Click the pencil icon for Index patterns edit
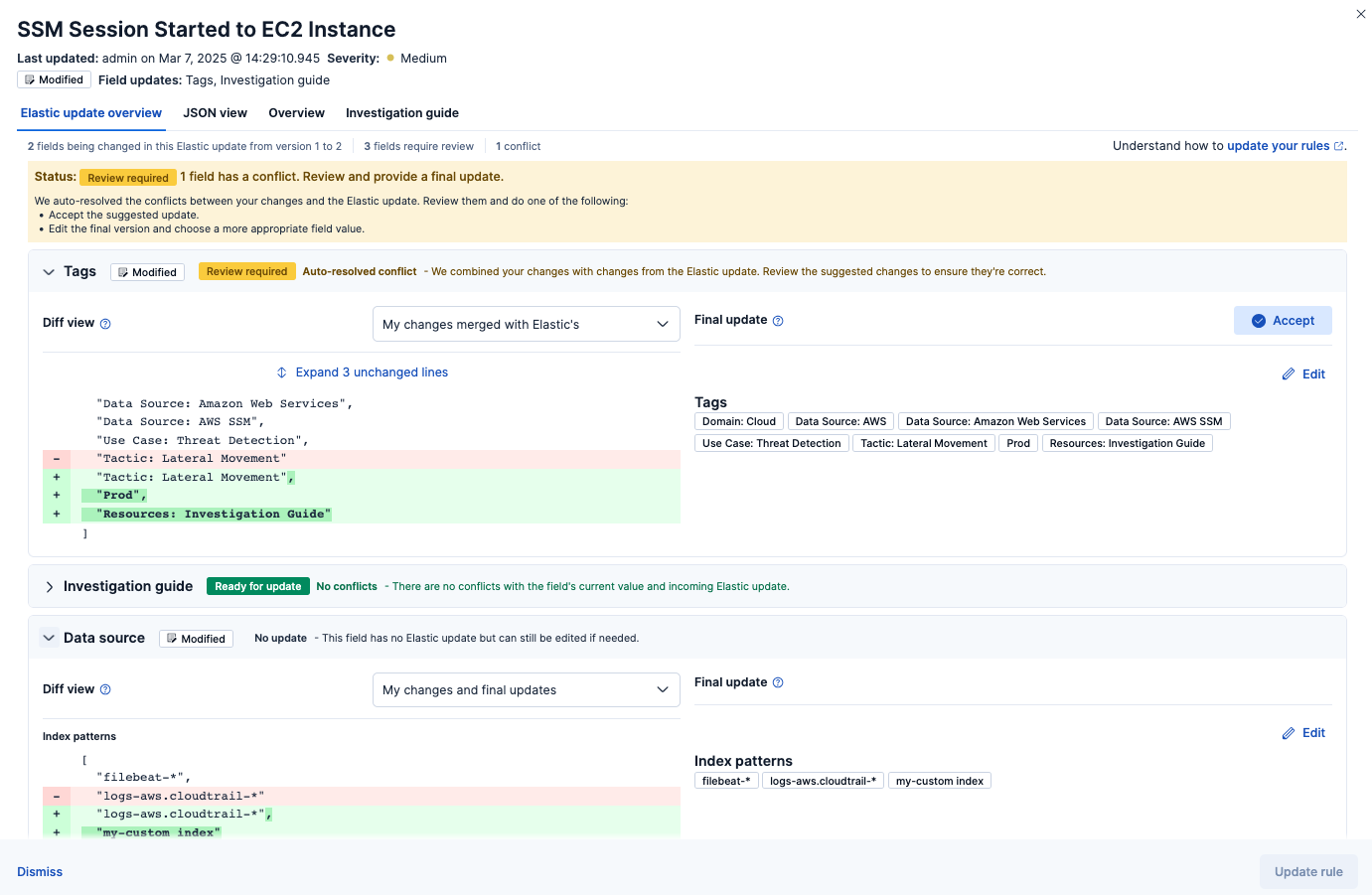Image resolution: width=1372 pixels, height=895 pixels. point(1289,733)
